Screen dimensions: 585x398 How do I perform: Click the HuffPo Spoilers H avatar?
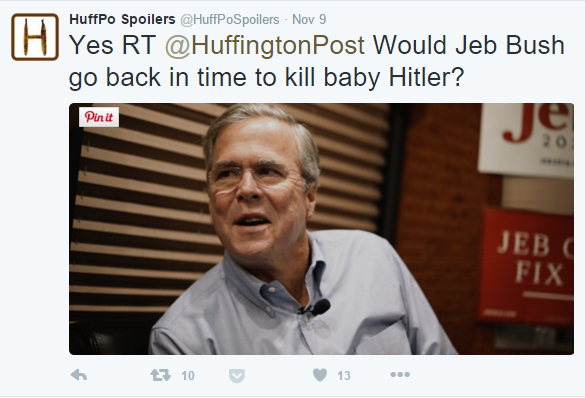[35, 37]
